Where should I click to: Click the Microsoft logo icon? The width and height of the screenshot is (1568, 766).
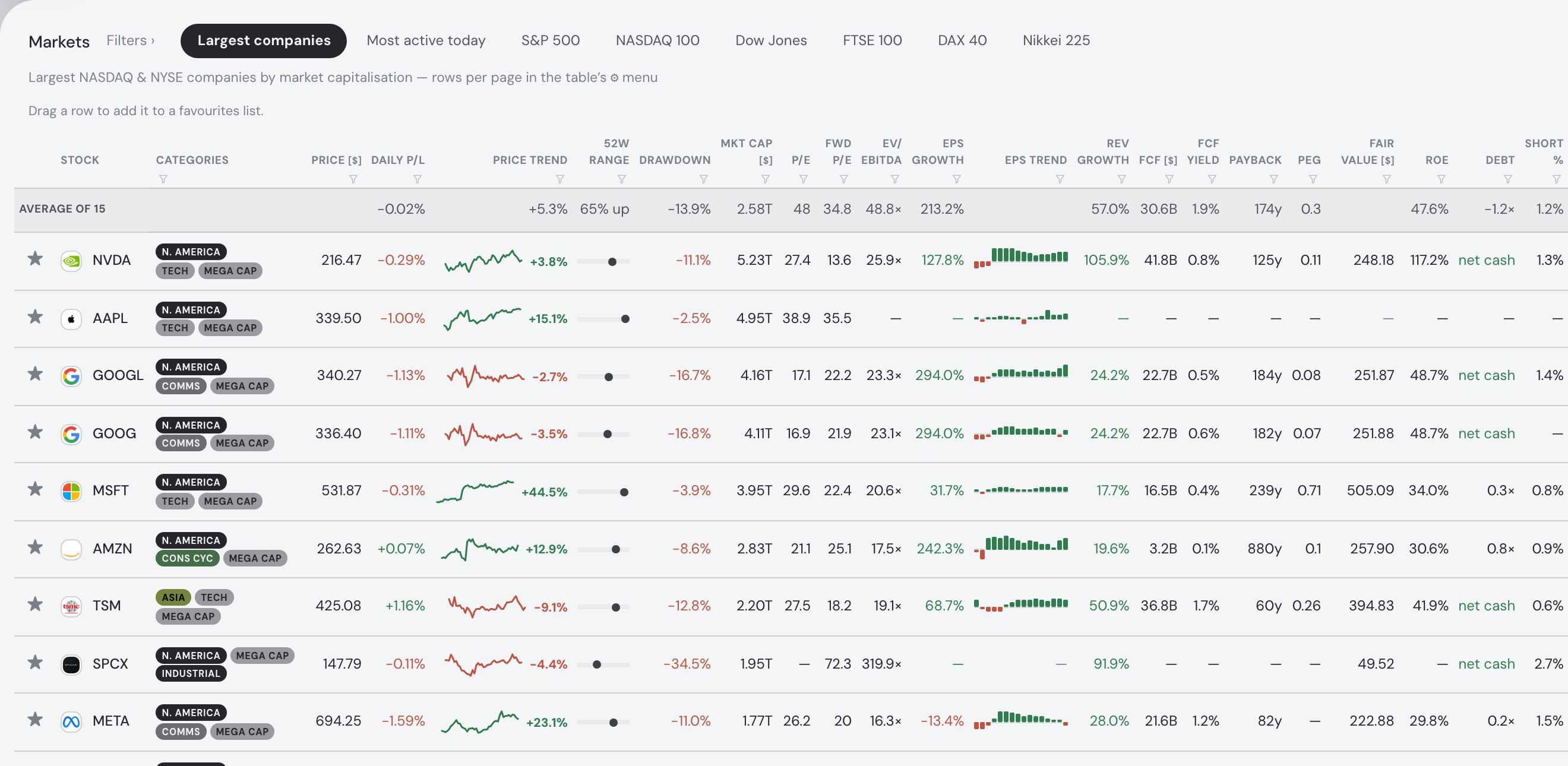[71, 491]
